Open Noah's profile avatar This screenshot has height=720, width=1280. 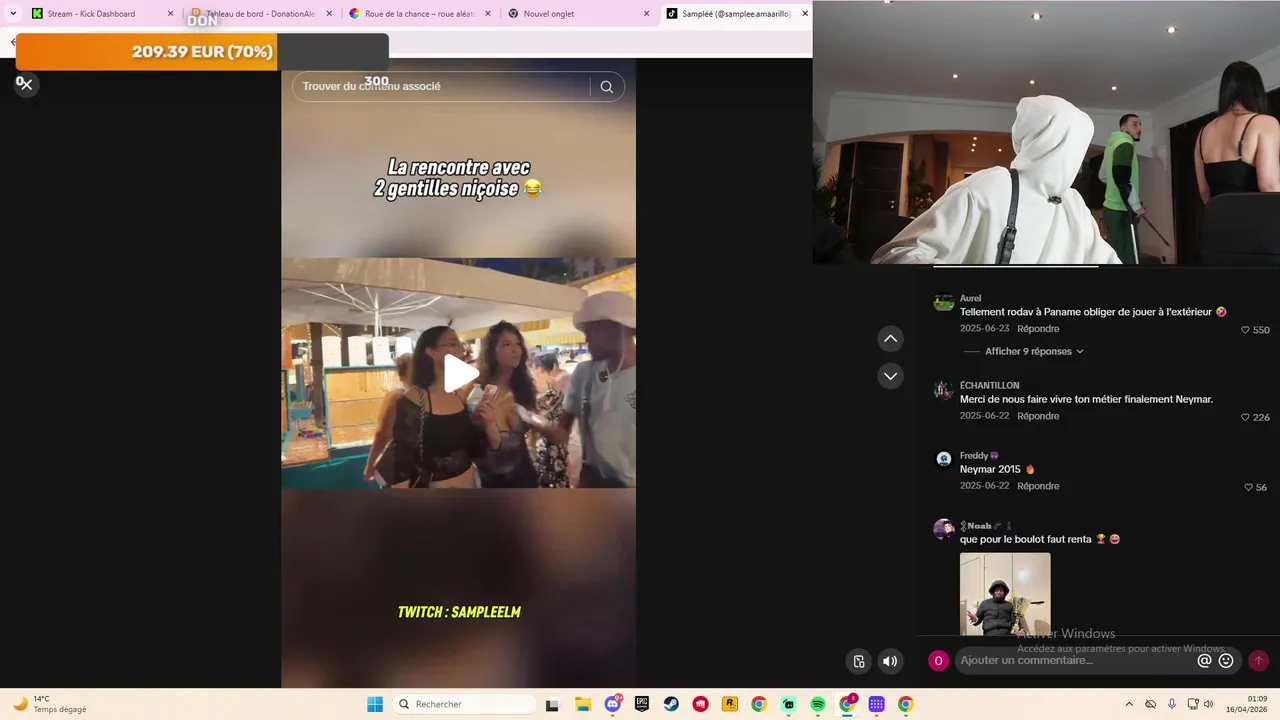click(943, 529)
